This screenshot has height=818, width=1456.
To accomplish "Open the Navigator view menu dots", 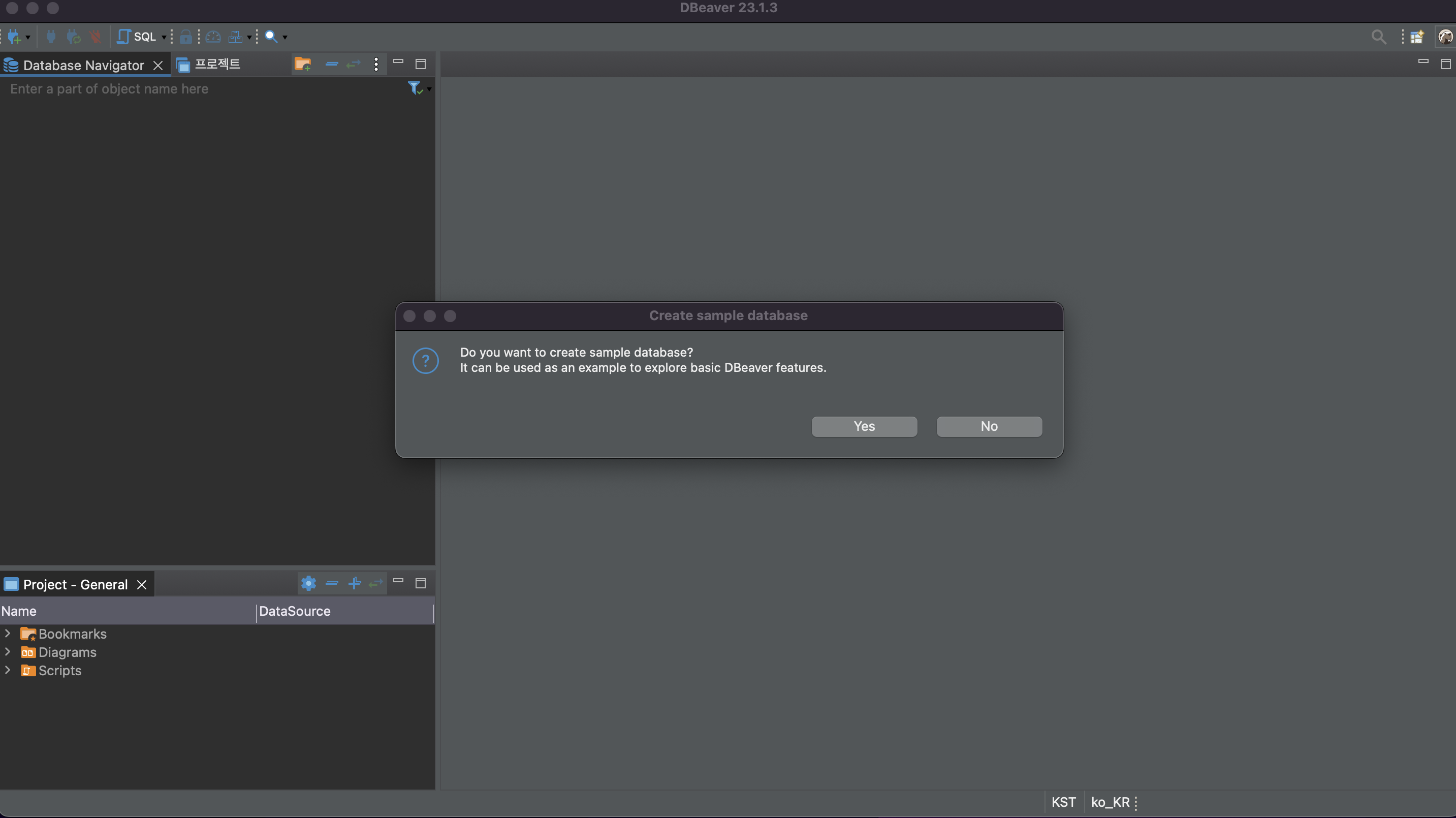I will tap(376, 65).
